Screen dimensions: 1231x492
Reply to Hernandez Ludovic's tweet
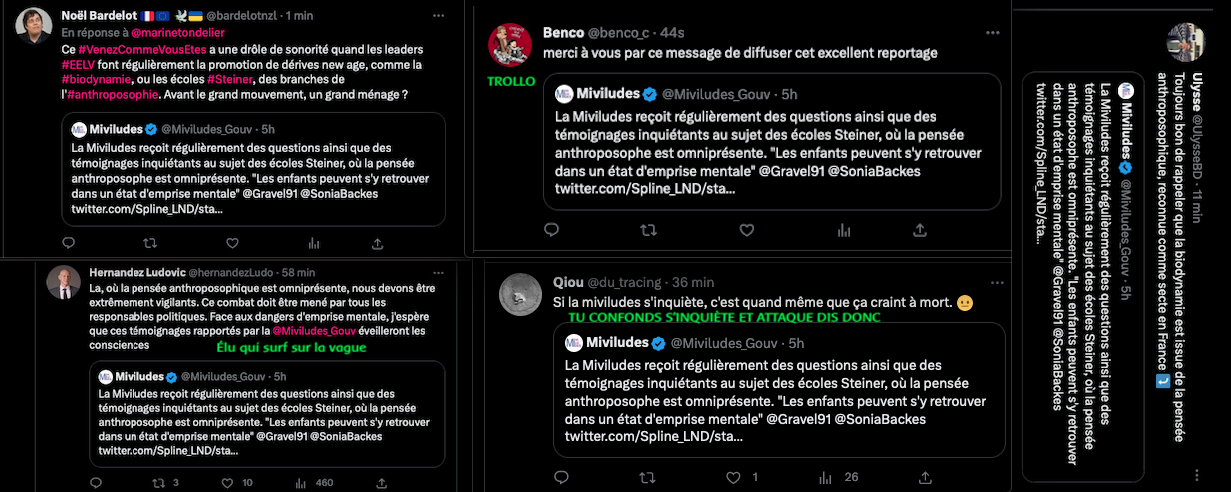click(x=96, y=483)
